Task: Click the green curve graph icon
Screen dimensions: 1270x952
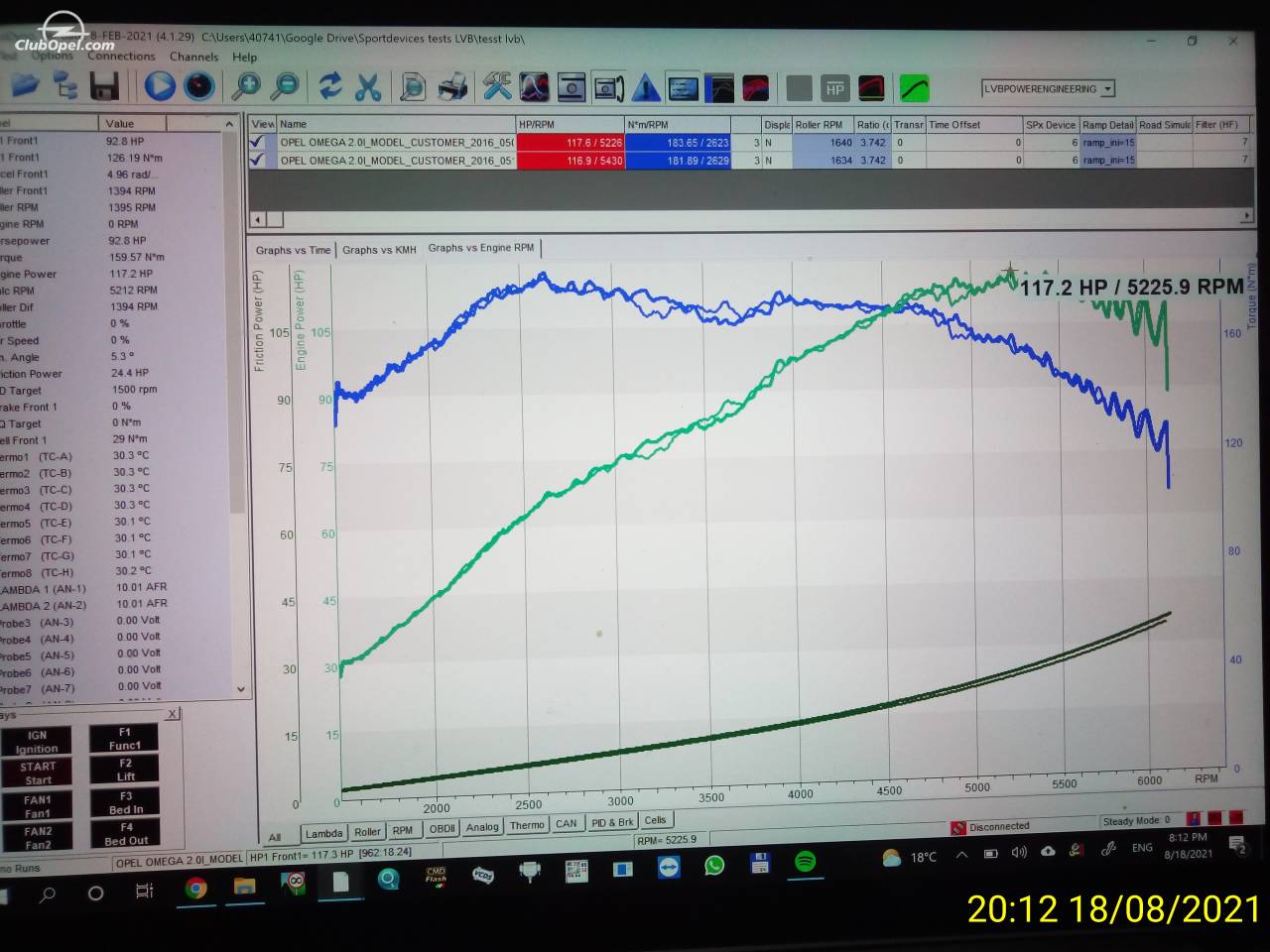Action: 914,89
